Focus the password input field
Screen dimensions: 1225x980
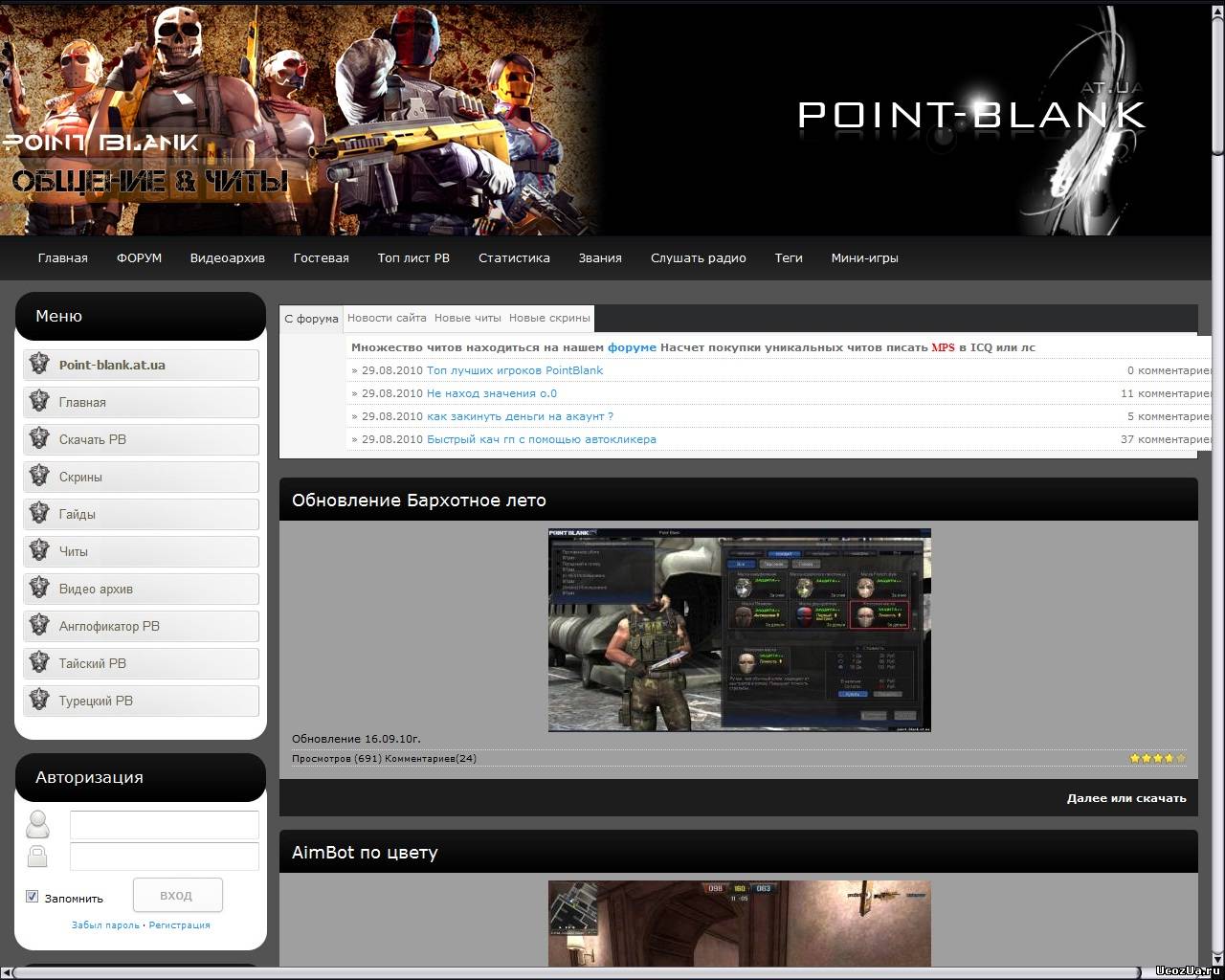pyautogui.click(x=165, y=857)
